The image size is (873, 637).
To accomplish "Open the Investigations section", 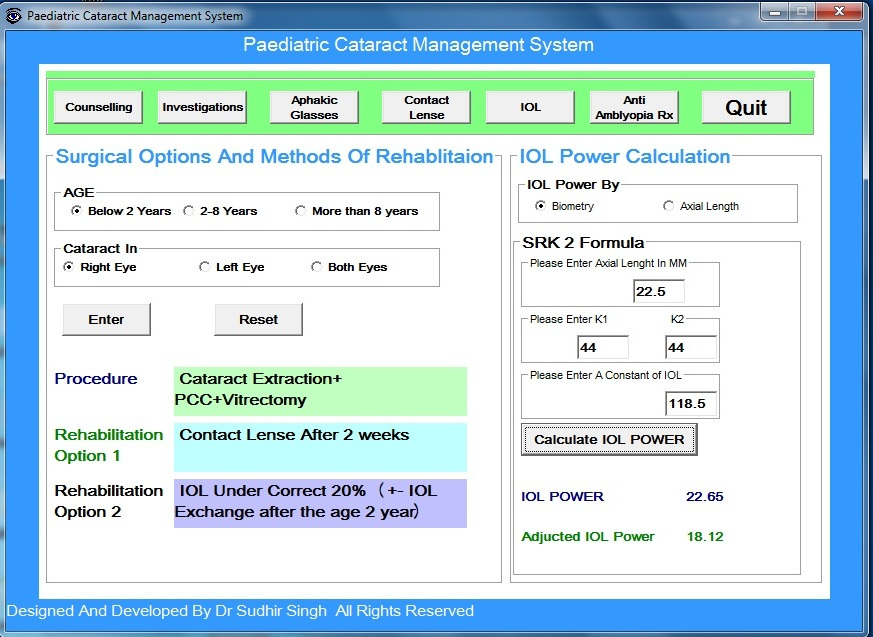I will point(202,107).
